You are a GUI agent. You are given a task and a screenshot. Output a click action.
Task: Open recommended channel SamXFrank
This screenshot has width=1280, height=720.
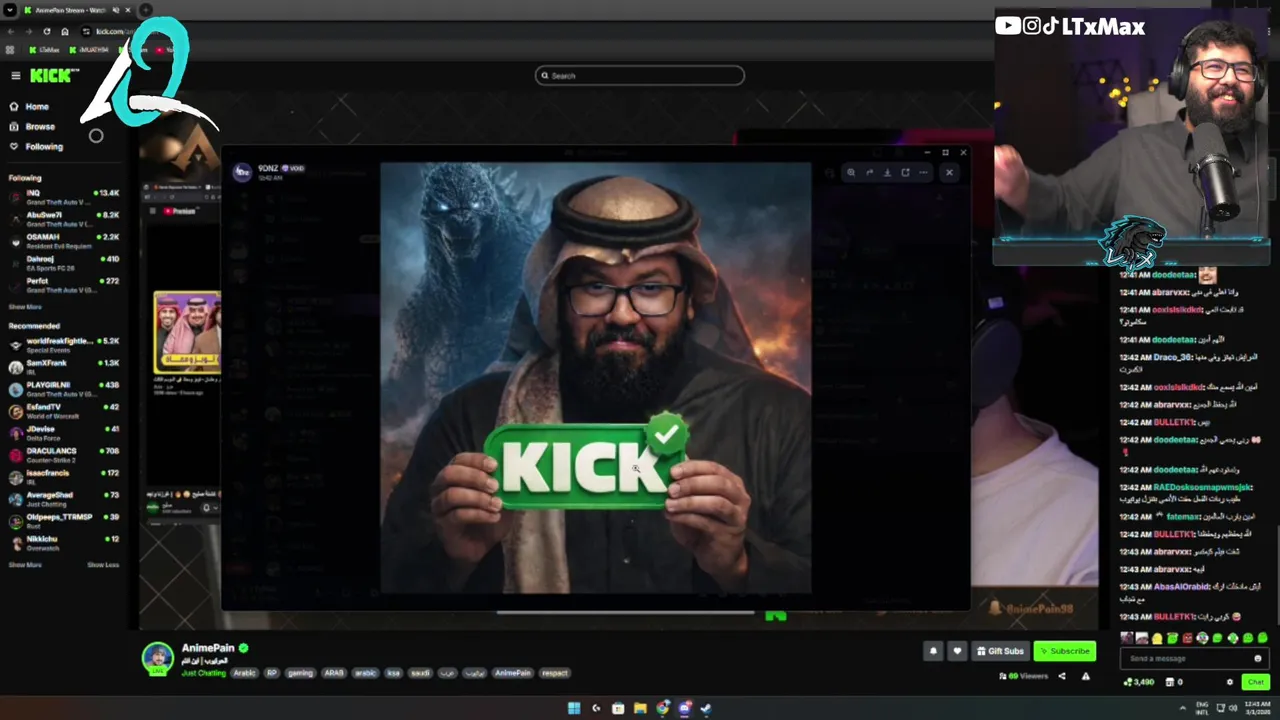(64, 367)
